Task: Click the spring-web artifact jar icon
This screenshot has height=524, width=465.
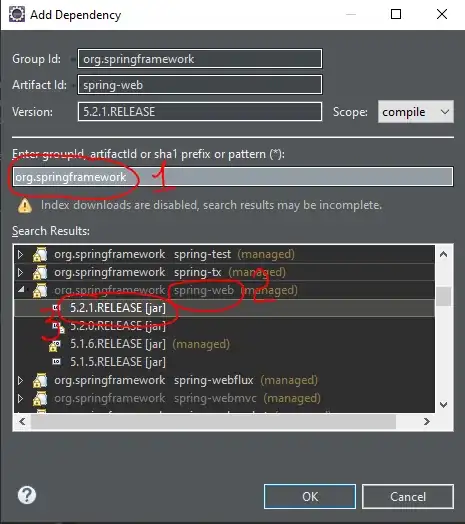Action: point(40,290)
